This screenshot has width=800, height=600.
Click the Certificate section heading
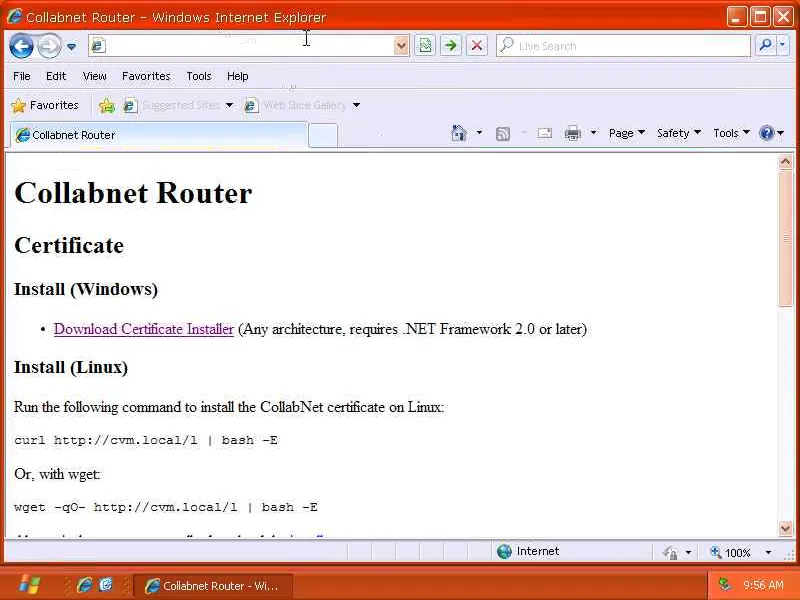(x=69, y=245)
